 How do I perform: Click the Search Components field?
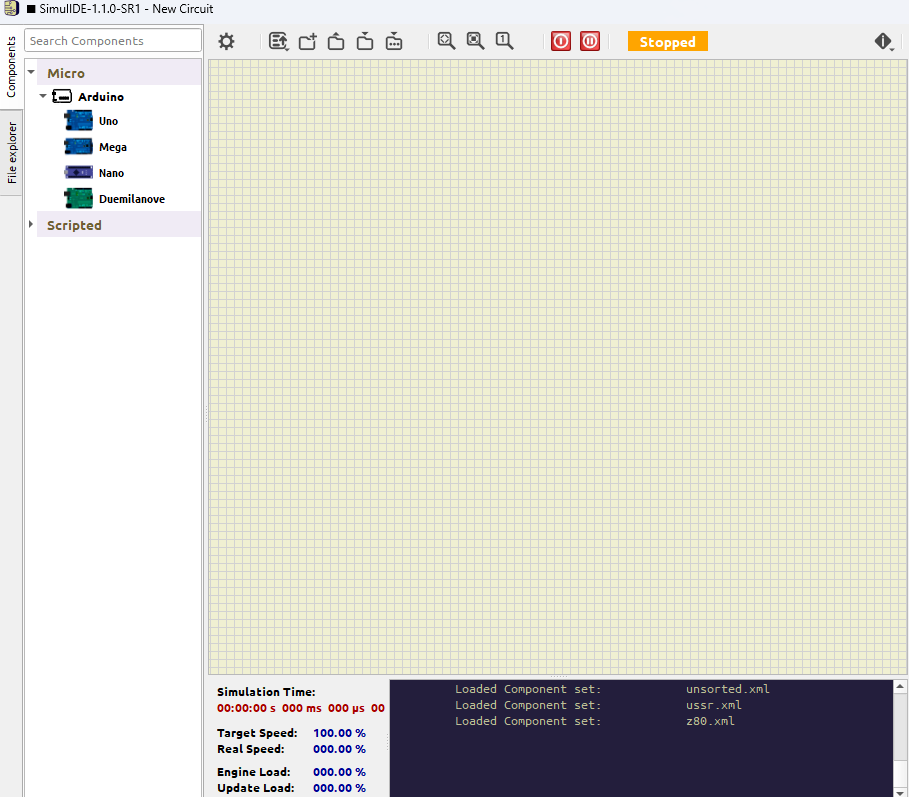(x=113, y=41)
